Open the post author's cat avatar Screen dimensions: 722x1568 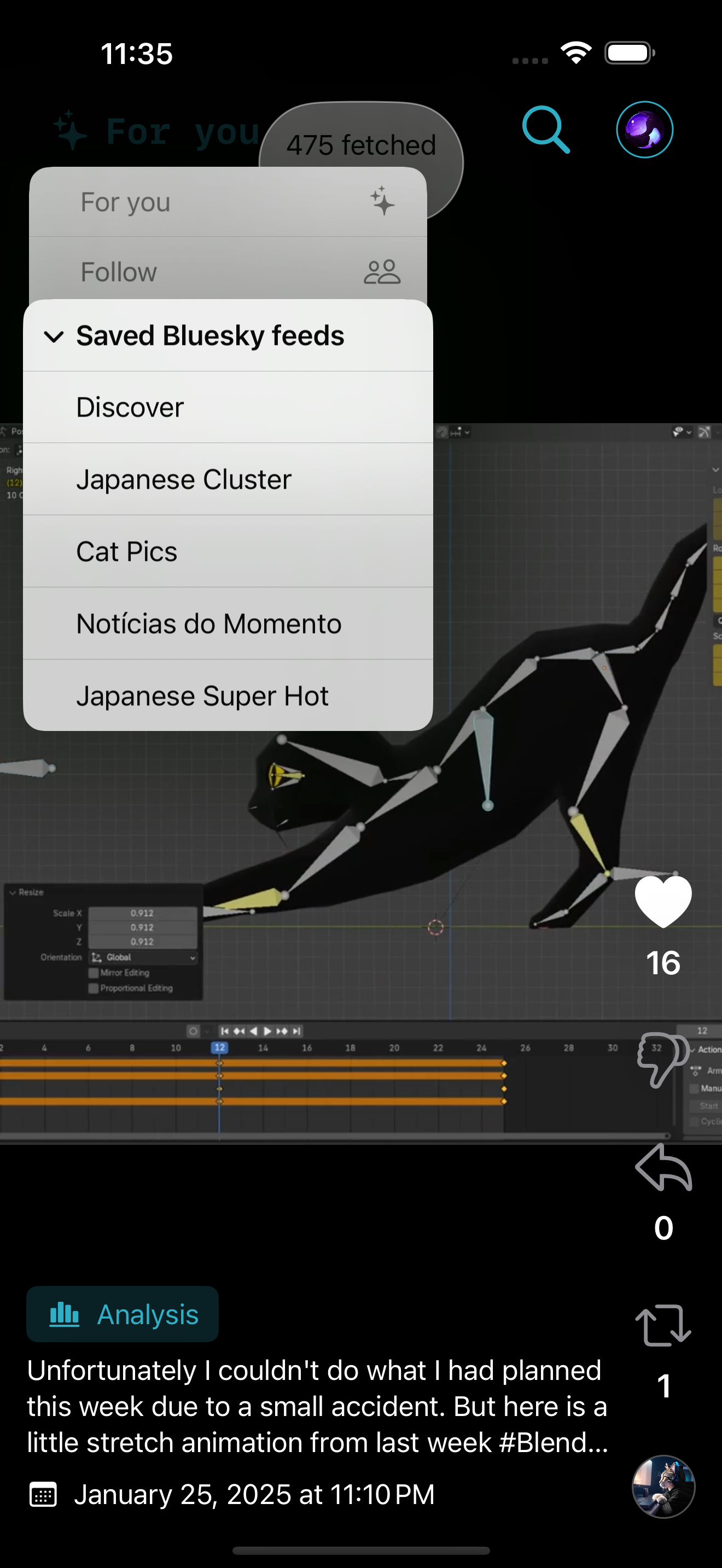coord(663,1486)
